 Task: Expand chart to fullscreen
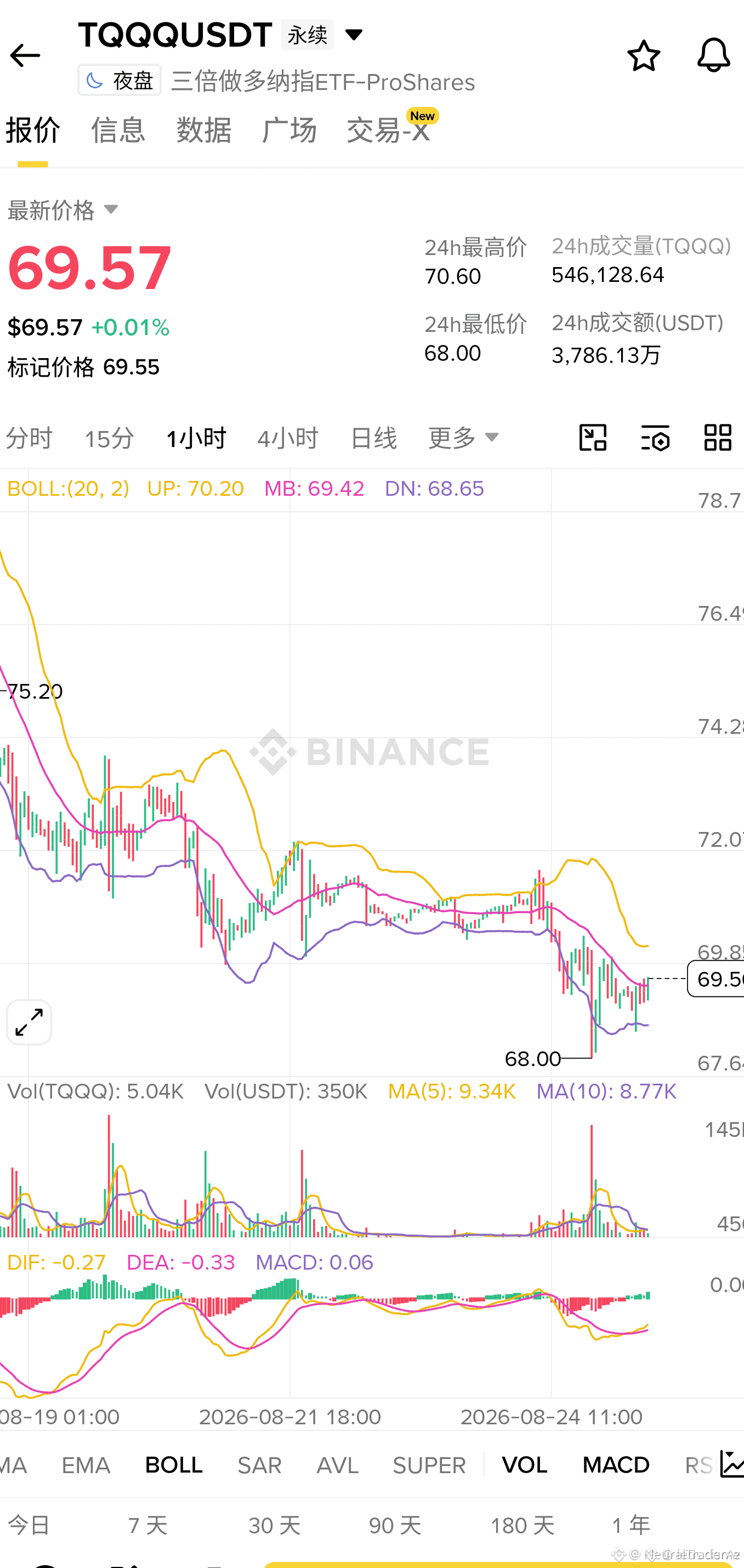[x=29, y=1022]
